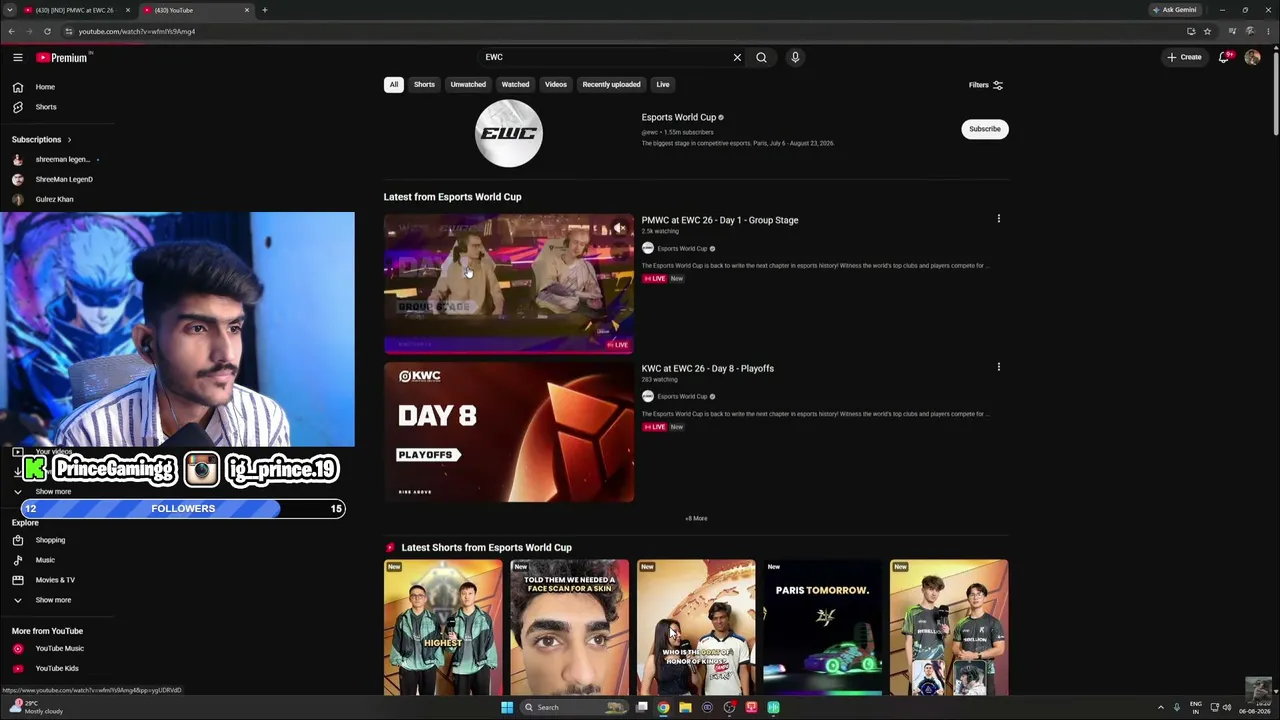Open the HIGHEST short thumbnail
The height and width of the screenshot is (720, 1280).
[443, 627]
